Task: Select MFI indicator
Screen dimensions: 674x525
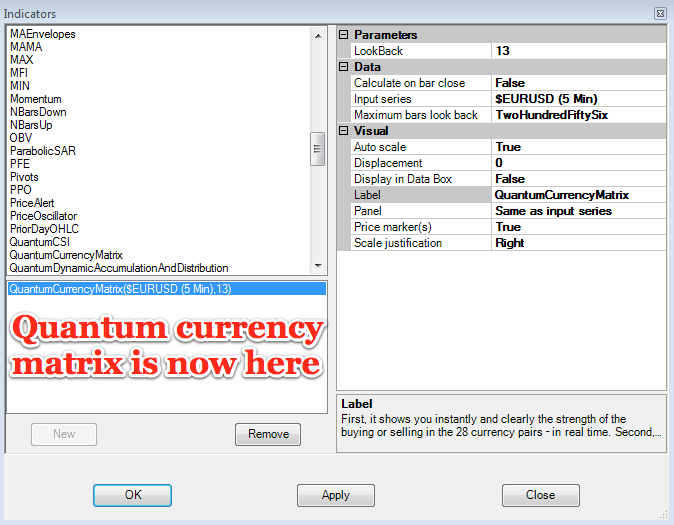Action: (19, 73)
